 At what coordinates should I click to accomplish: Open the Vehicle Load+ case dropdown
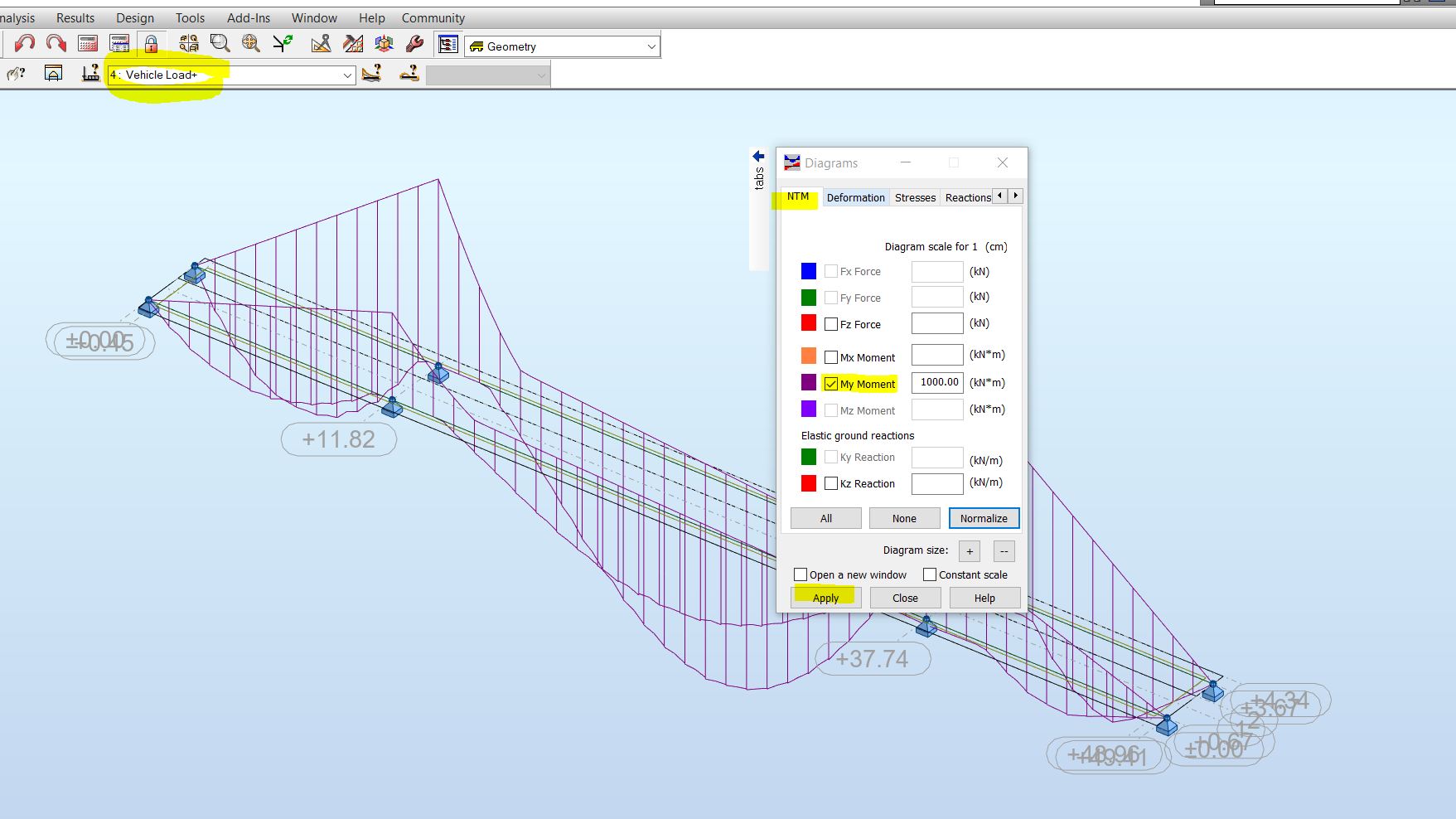[347, 75]
